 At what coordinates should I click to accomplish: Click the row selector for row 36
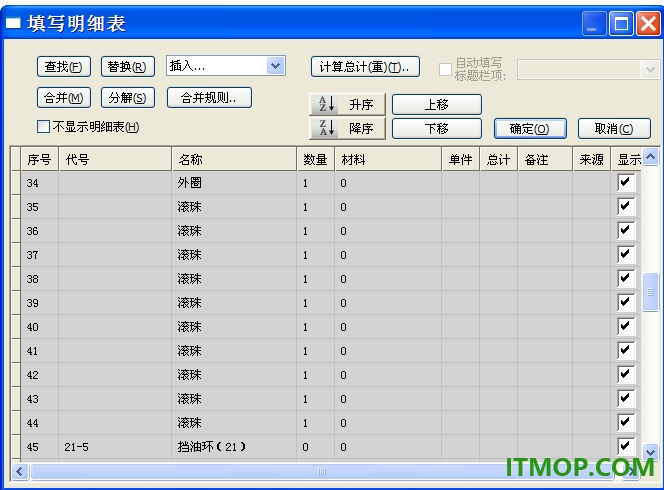pyautogui.click(x=16, y=231)
